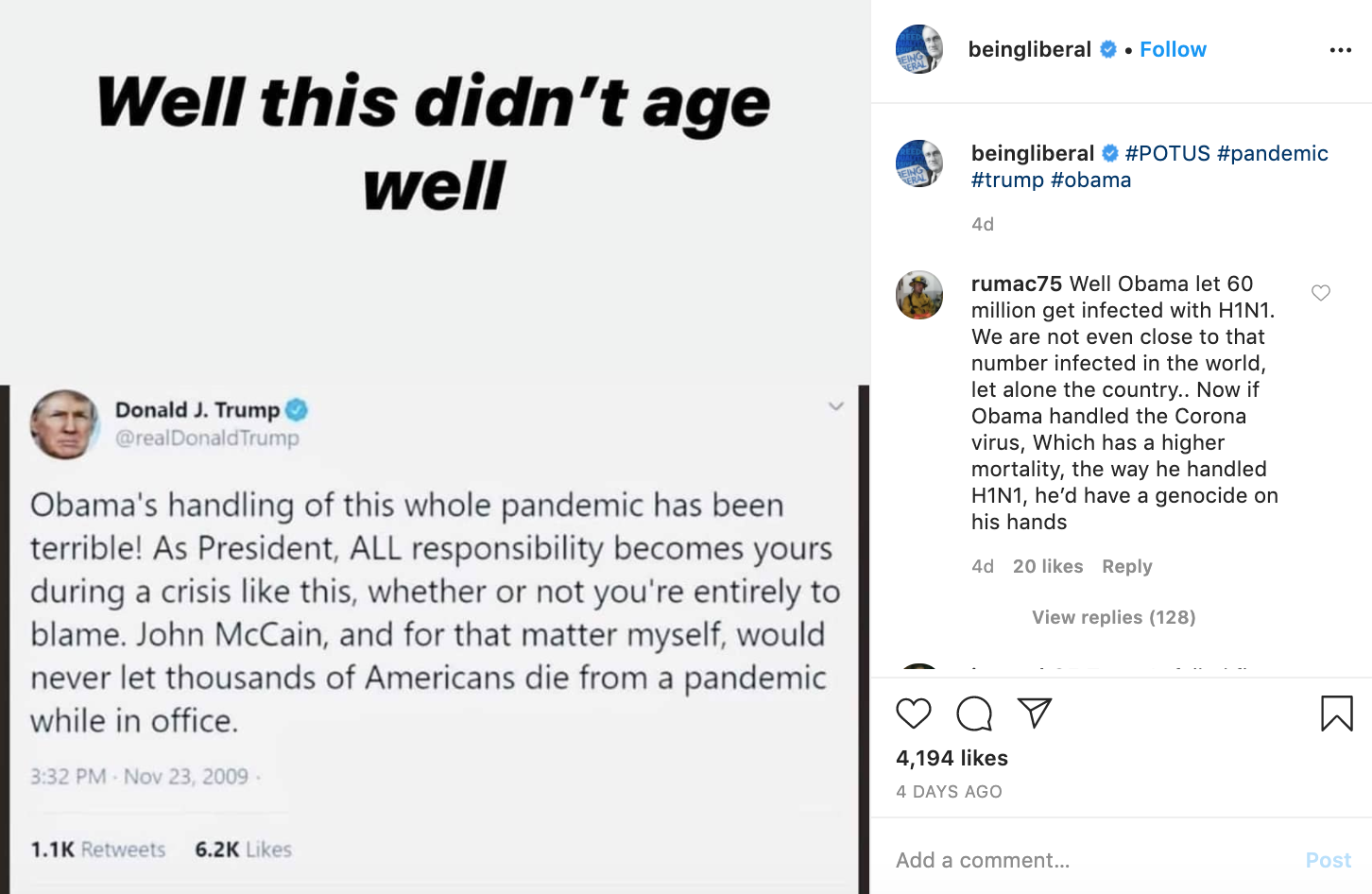
Task: Like the post with the heart icon
Action: coord(914,713)
